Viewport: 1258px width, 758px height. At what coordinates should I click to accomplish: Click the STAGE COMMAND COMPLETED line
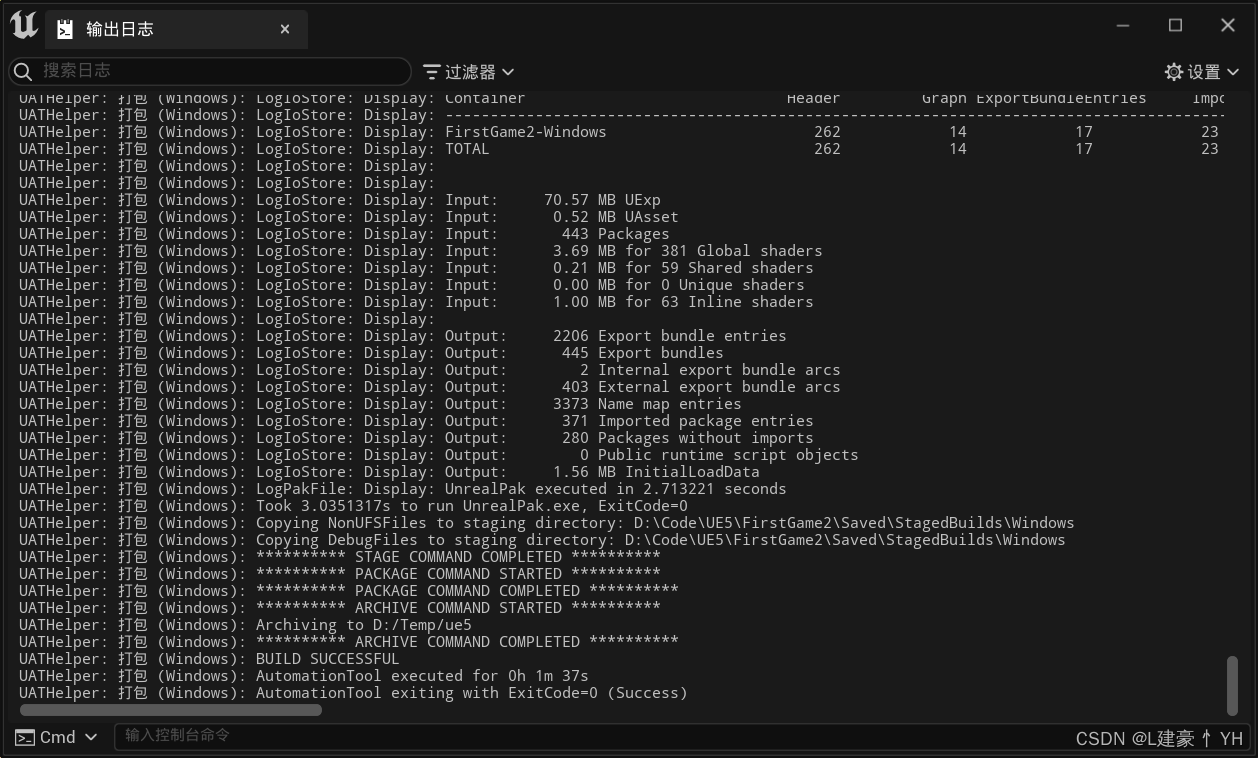[x=340, y=557]
